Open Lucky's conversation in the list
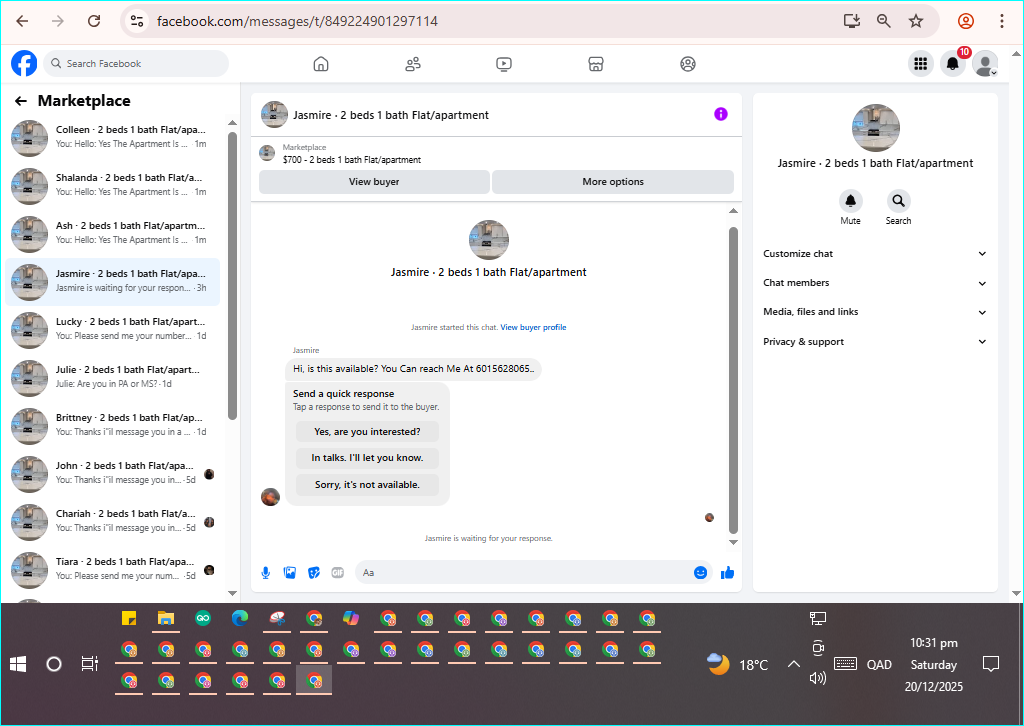The image size is (1024, 726). 112,330
